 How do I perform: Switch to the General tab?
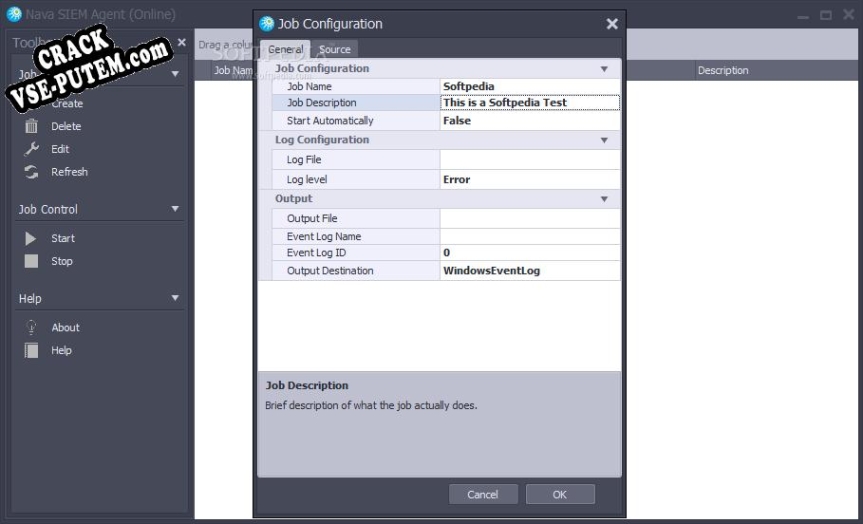click(x=285, y=50)
